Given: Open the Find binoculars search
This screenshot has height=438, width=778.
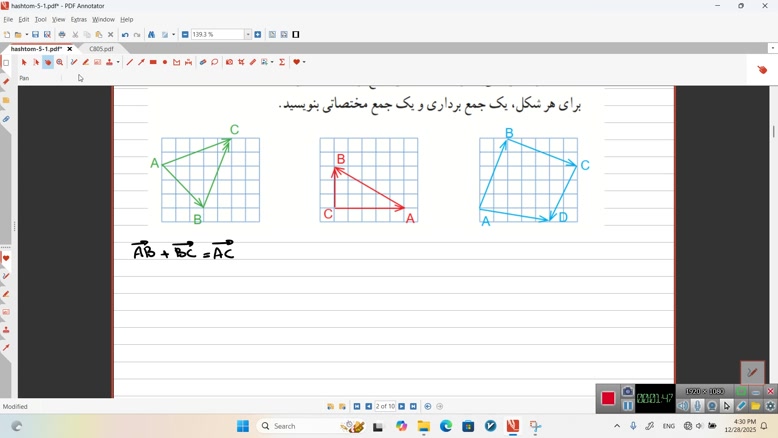Looking at the screenshot, I should tap(152, 35).
